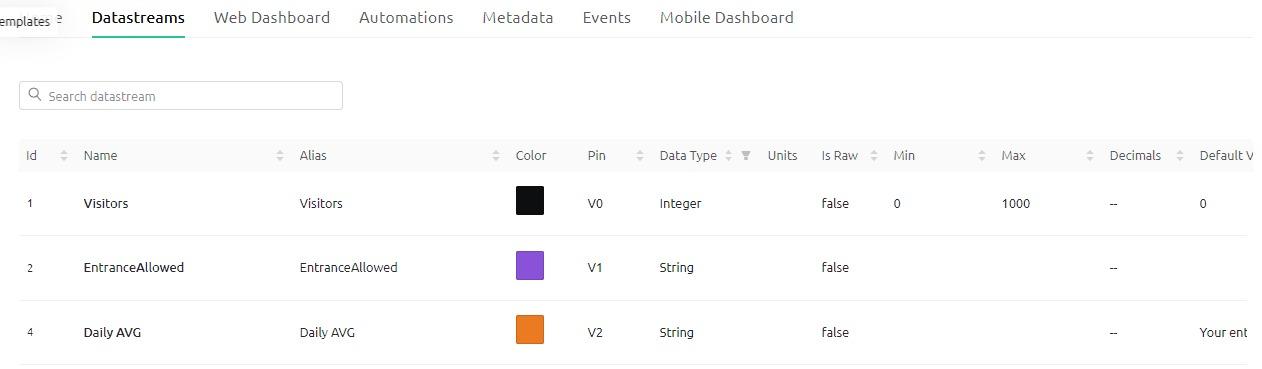Sort by Alias column arrows
Viewport: 1262px width, 369px height.
(x=496, y=155)
